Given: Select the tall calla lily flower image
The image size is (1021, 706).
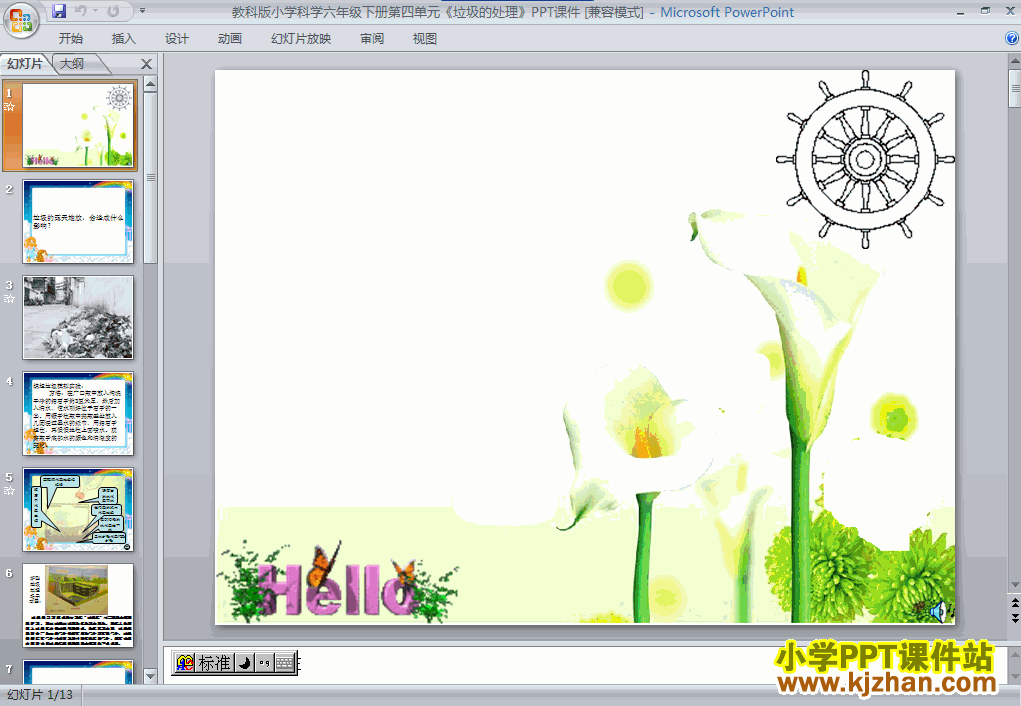Looking at the screenshot, I should (794, 417).
